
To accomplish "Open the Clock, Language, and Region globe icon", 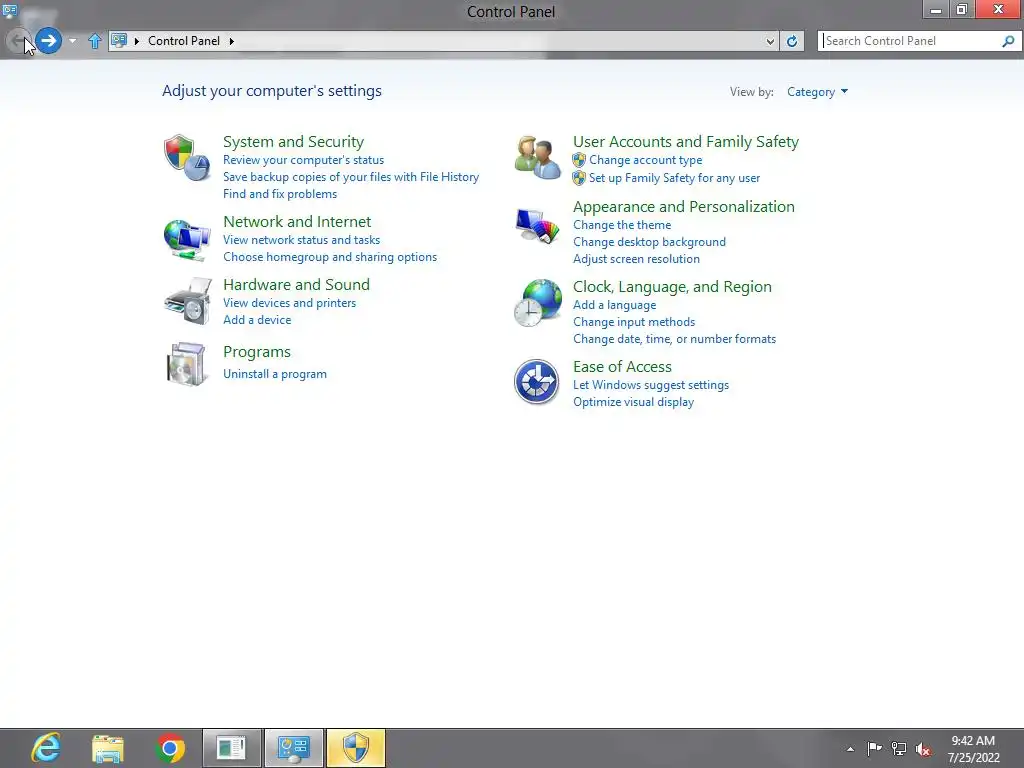I will [x=537, y=303].
